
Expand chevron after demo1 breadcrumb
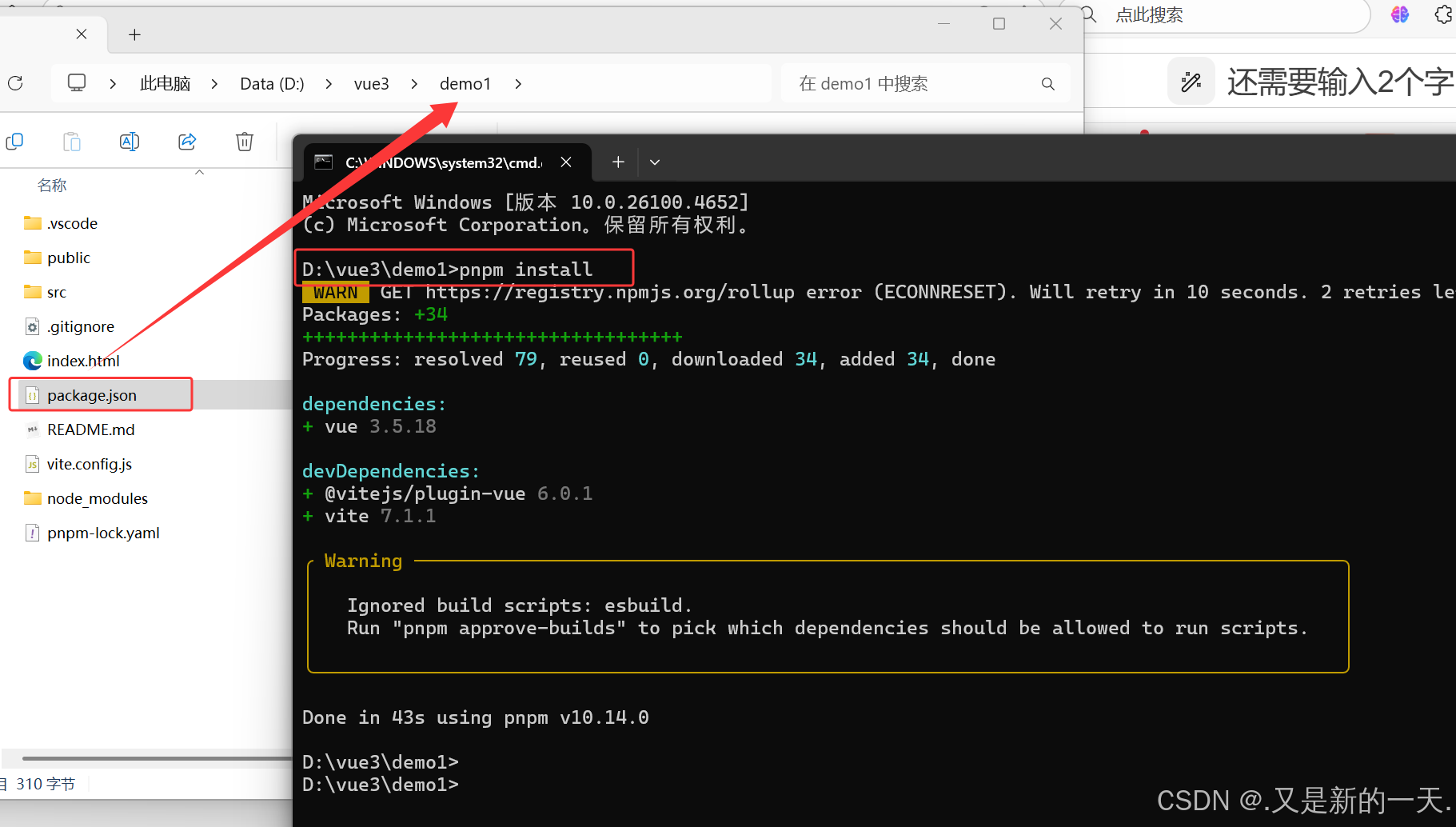(x=518, y=84)
